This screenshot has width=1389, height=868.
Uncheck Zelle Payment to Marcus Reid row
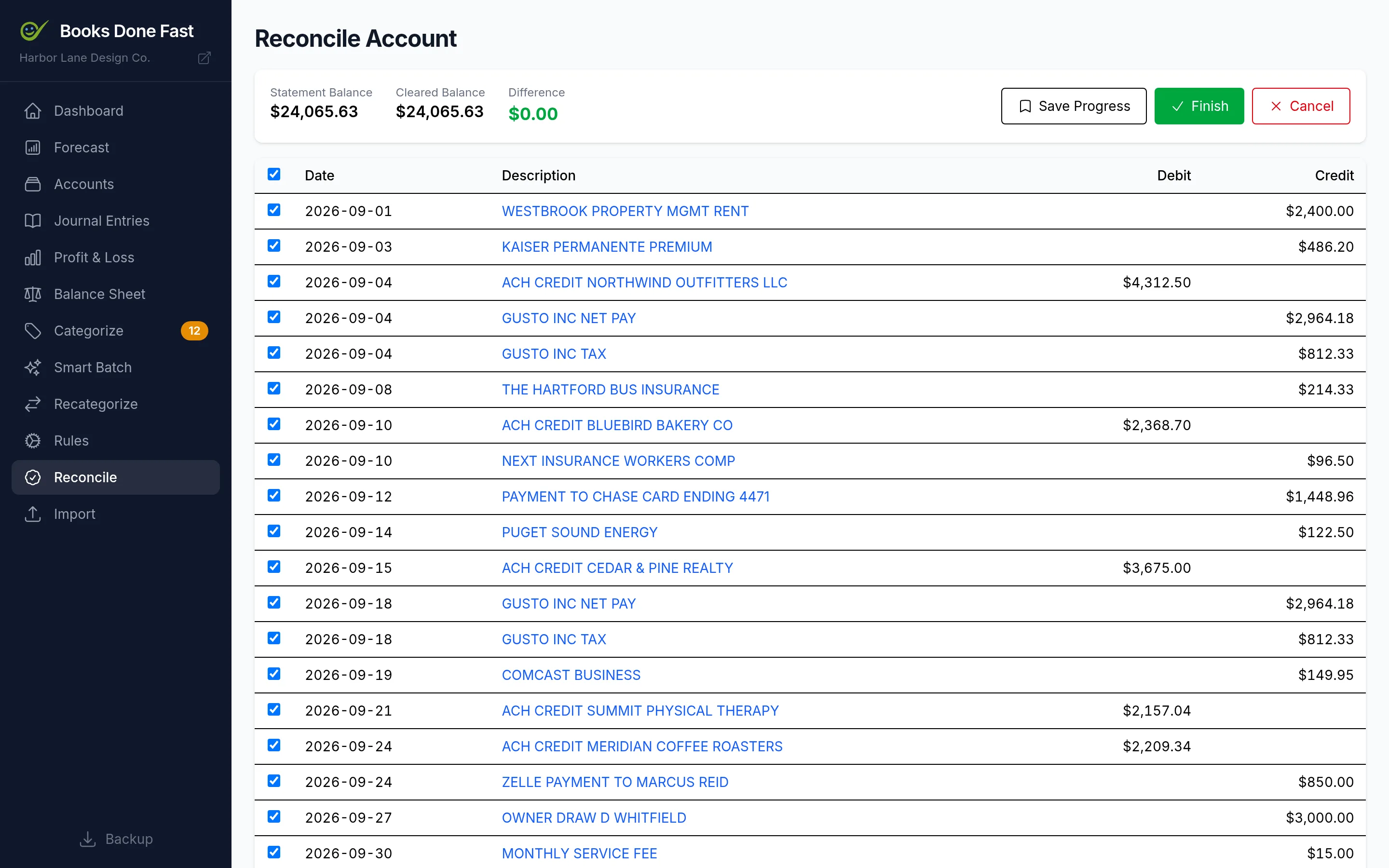274,781
